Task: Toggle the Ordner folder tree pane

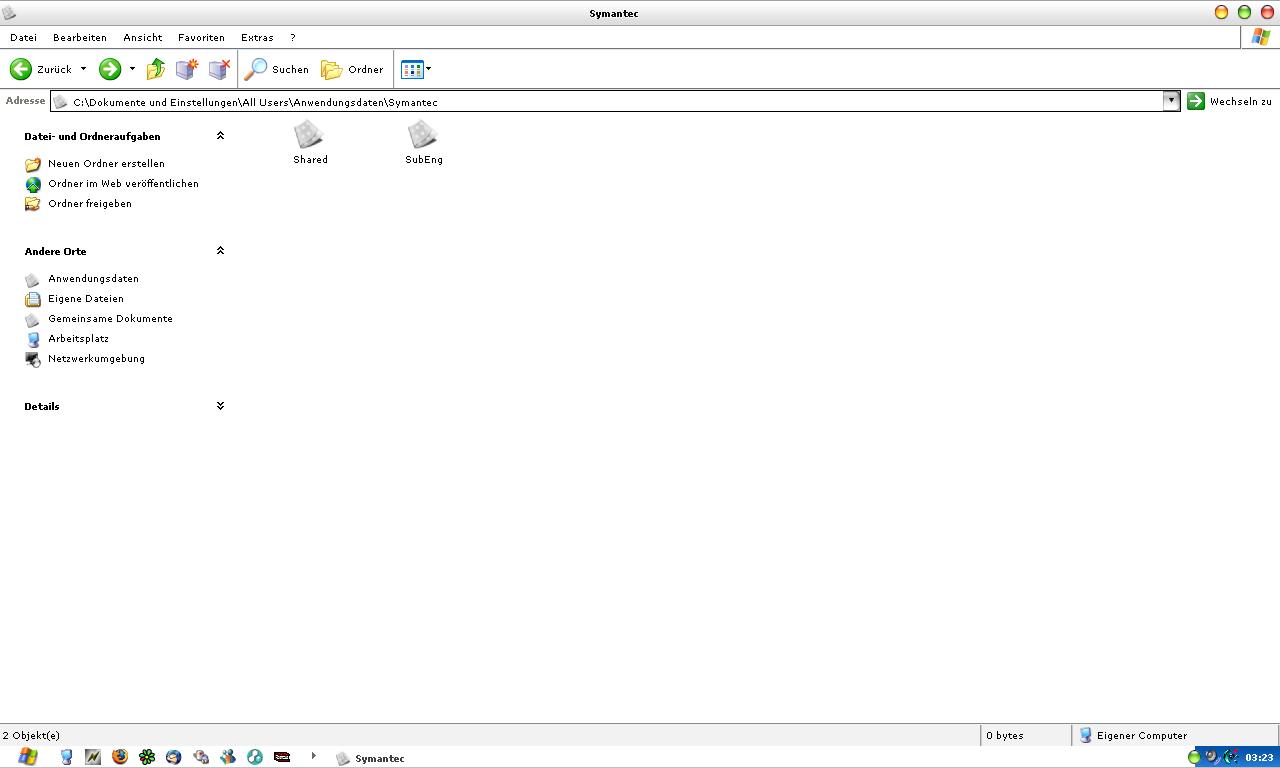Action: [x=352, y=69]
